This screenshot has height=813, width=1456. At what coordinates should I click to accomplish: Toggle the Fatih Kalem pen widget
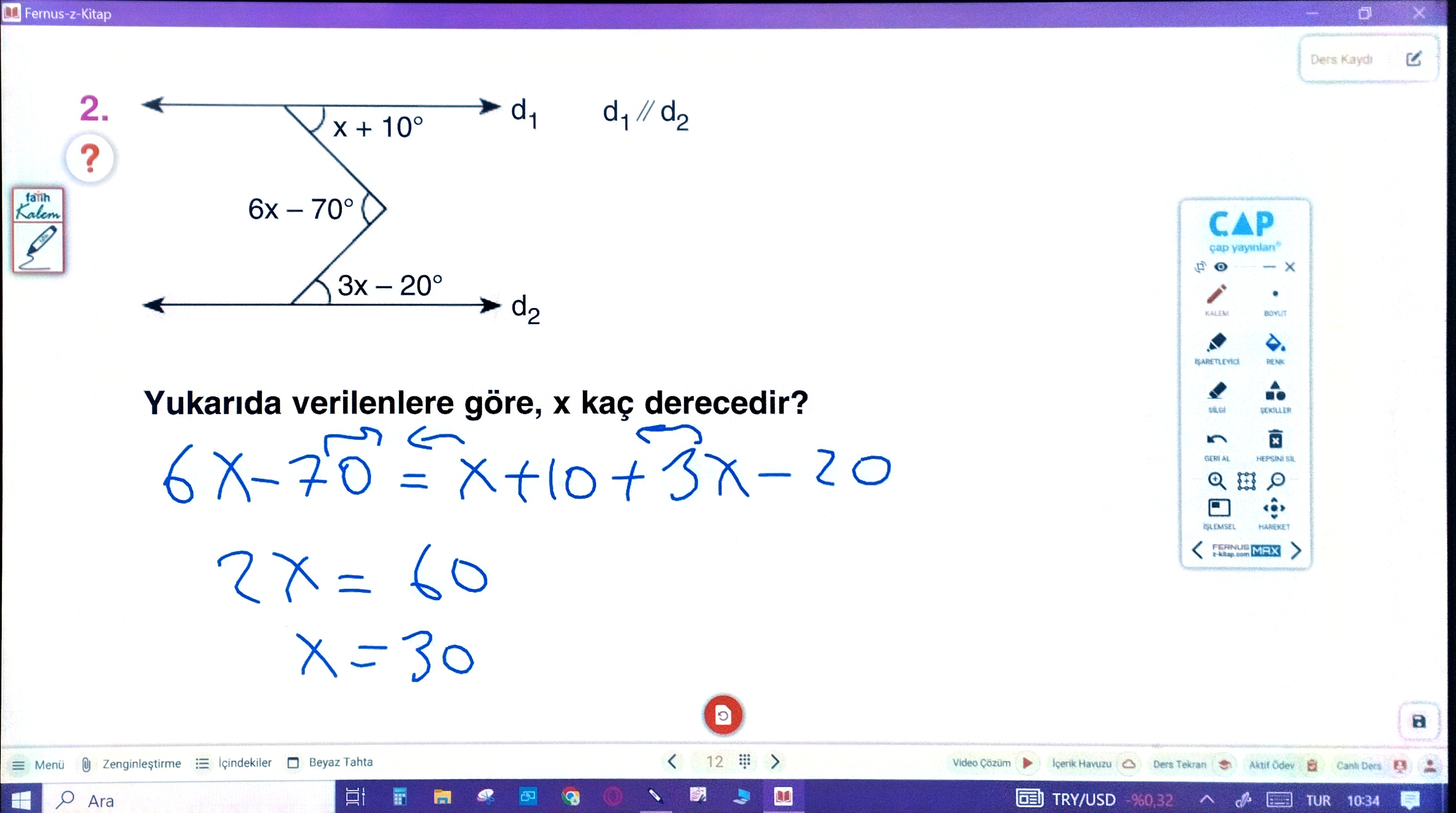38,231
